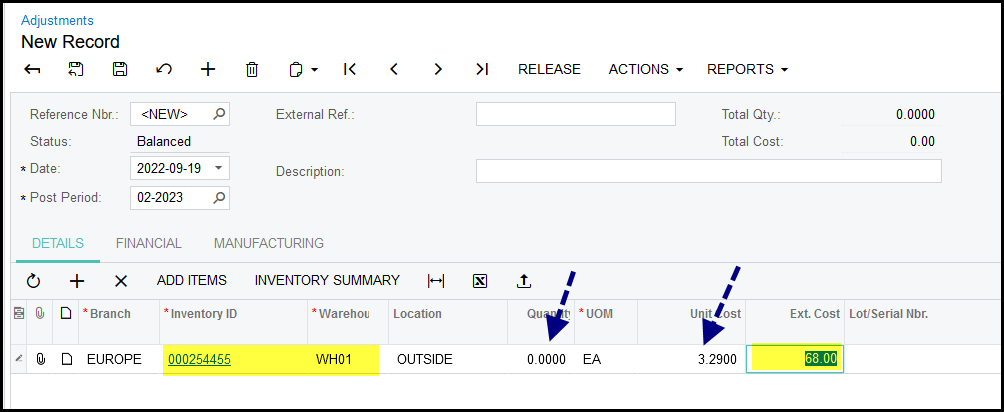Switch to the Financial tab
1004x412 pixels.
click(148, 243)
